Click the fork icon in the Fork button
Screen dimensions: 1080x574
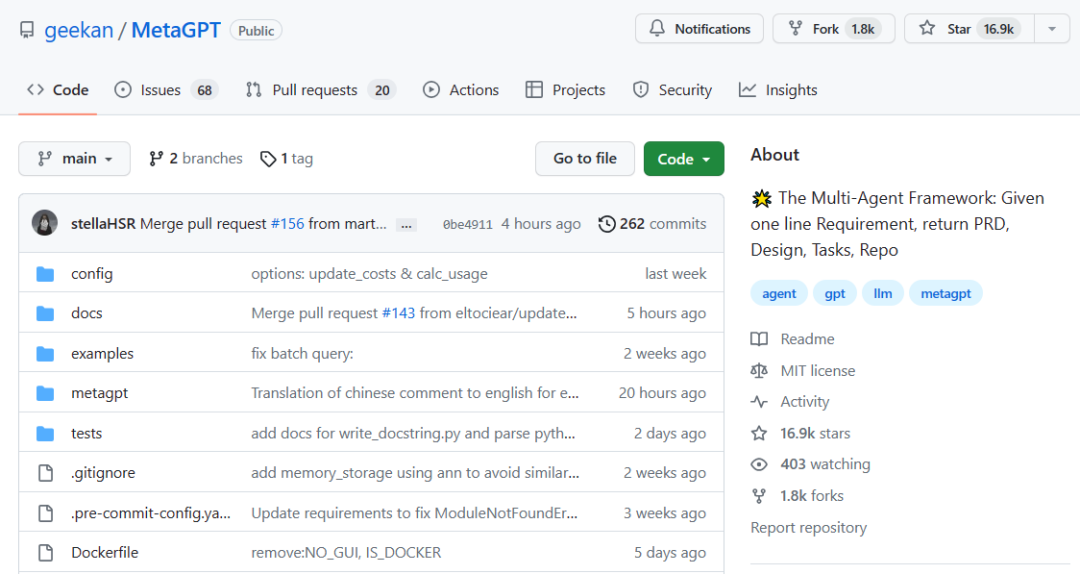pyautogui.click(x=796, y=28)
